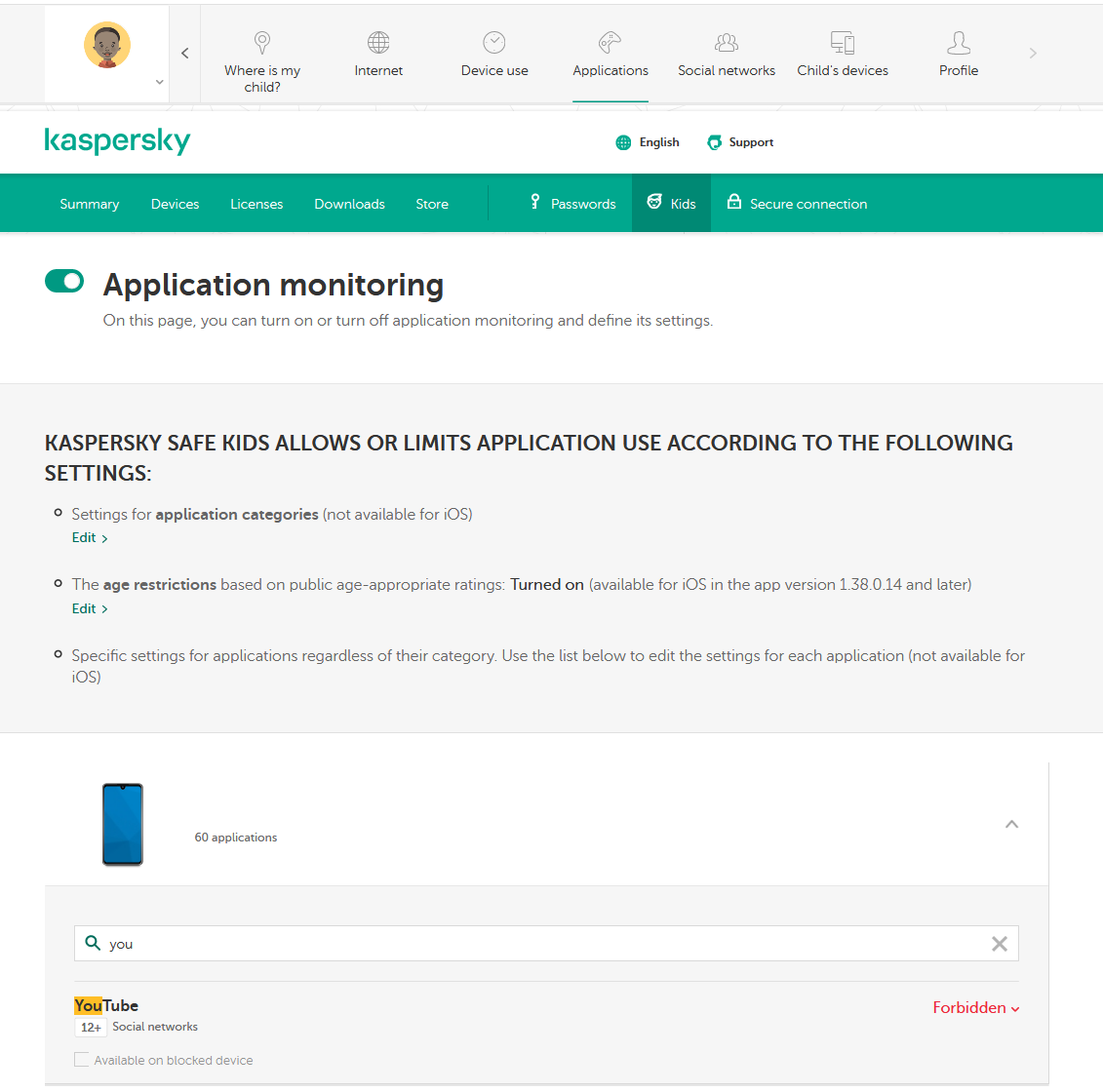Edit age restrictions settings
Image resolution: width=1103 pixels, height=1092 pixels.
pos(90,609)
